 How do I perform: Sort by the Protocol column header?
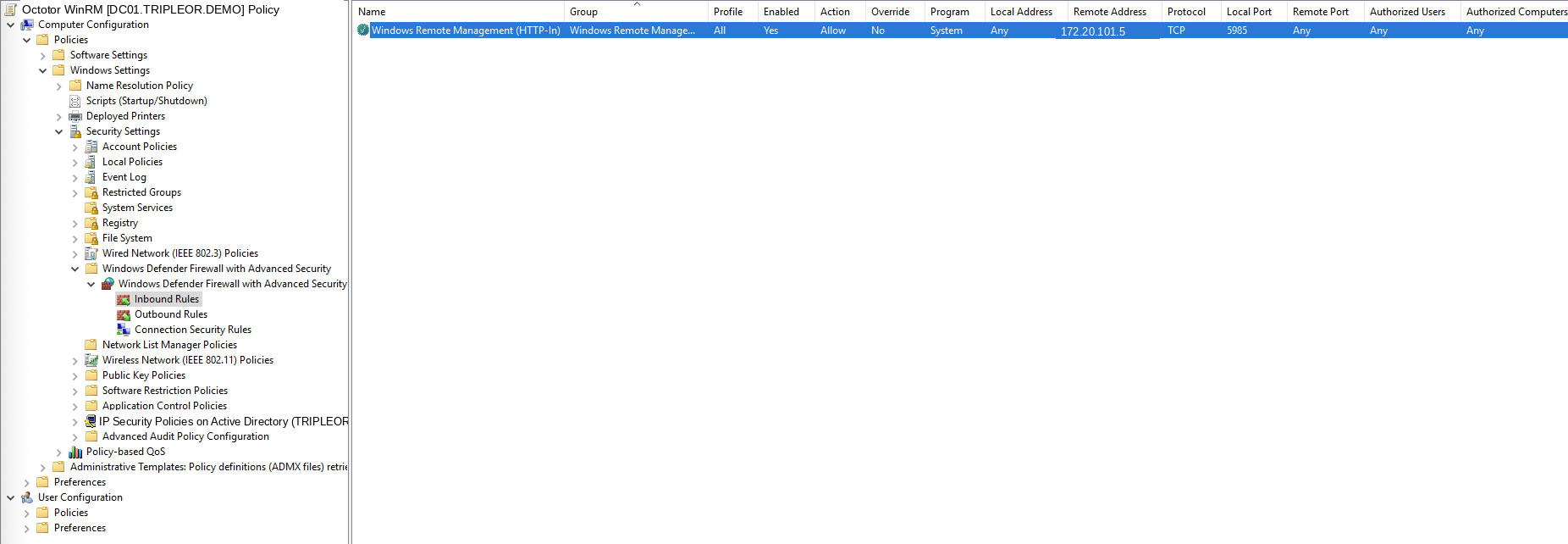(1190, 12)
